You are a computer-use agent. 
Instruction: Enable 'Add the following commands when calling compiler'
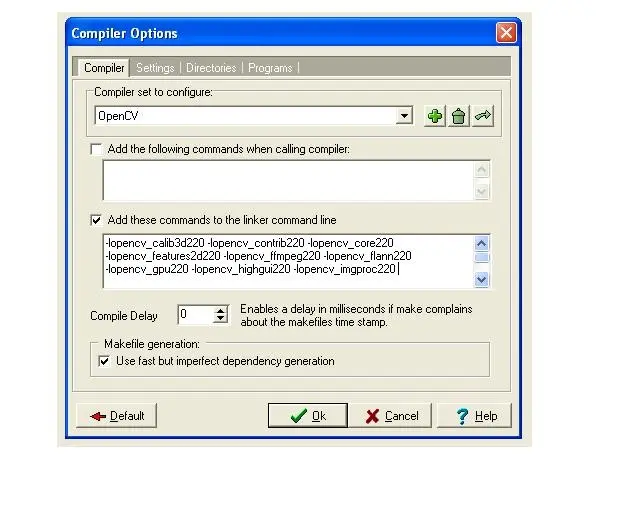97,149
